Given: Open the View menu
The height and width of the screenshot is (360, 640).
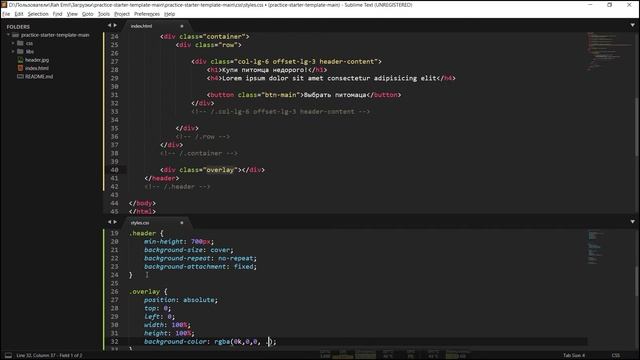Looking at the screenshot, I should click(72, 14).
